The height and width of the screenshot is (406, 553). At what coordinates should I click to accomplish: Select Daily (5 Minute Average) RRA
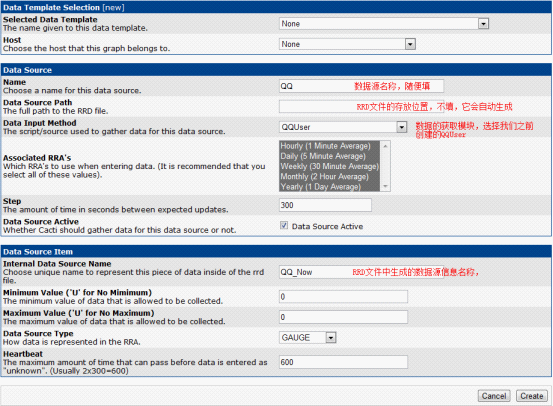(x=329, y=156)
